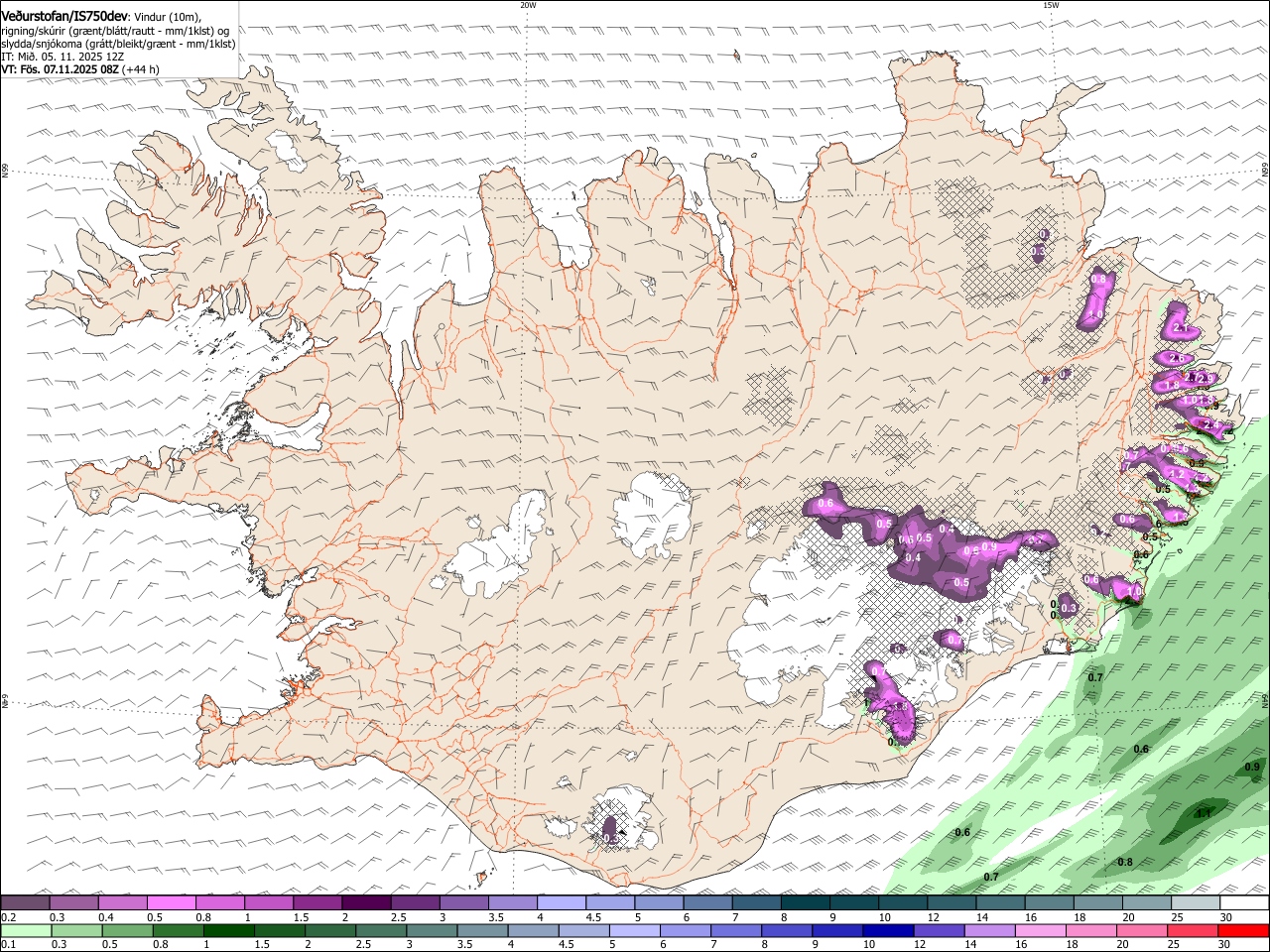Pick the bottom-row legend swatch labeled 12
1270x952 pixels.
(x=939, y=930)
